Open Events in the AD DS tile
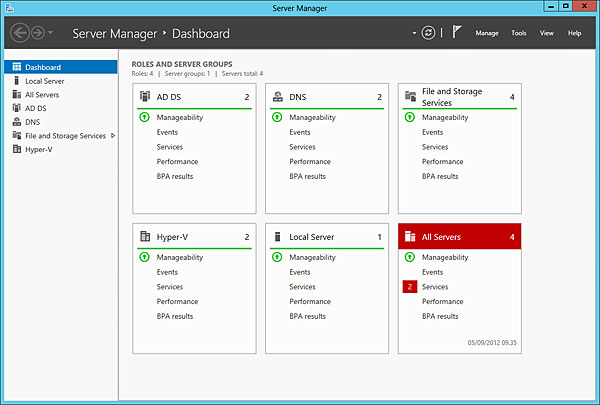This screenshot has height=405, width=600. (x=167, y=132)
